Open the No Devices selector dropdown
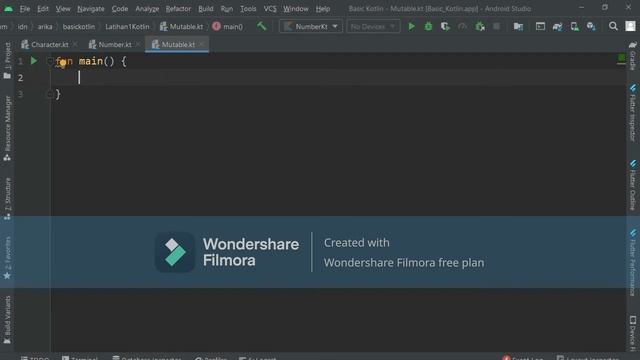The height and width of the screenshot is (360, 640). coord(373,27)
